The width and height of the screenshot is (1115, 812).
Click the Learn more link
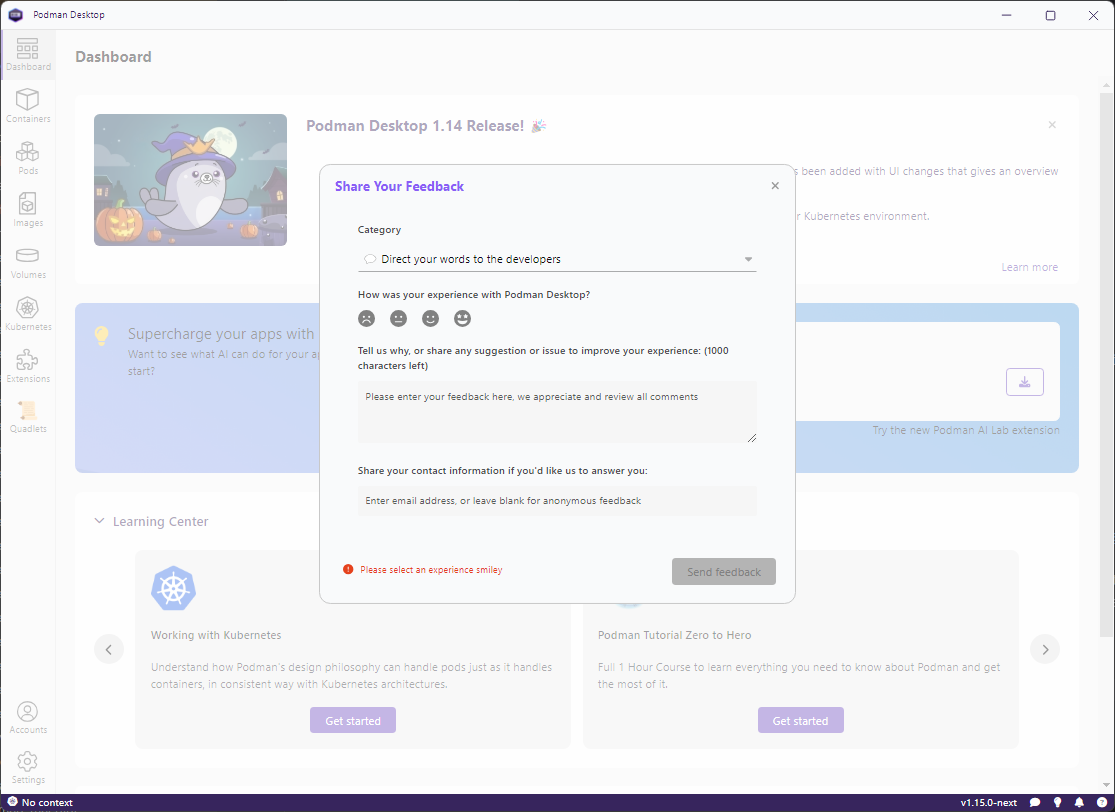(1029, 266)
